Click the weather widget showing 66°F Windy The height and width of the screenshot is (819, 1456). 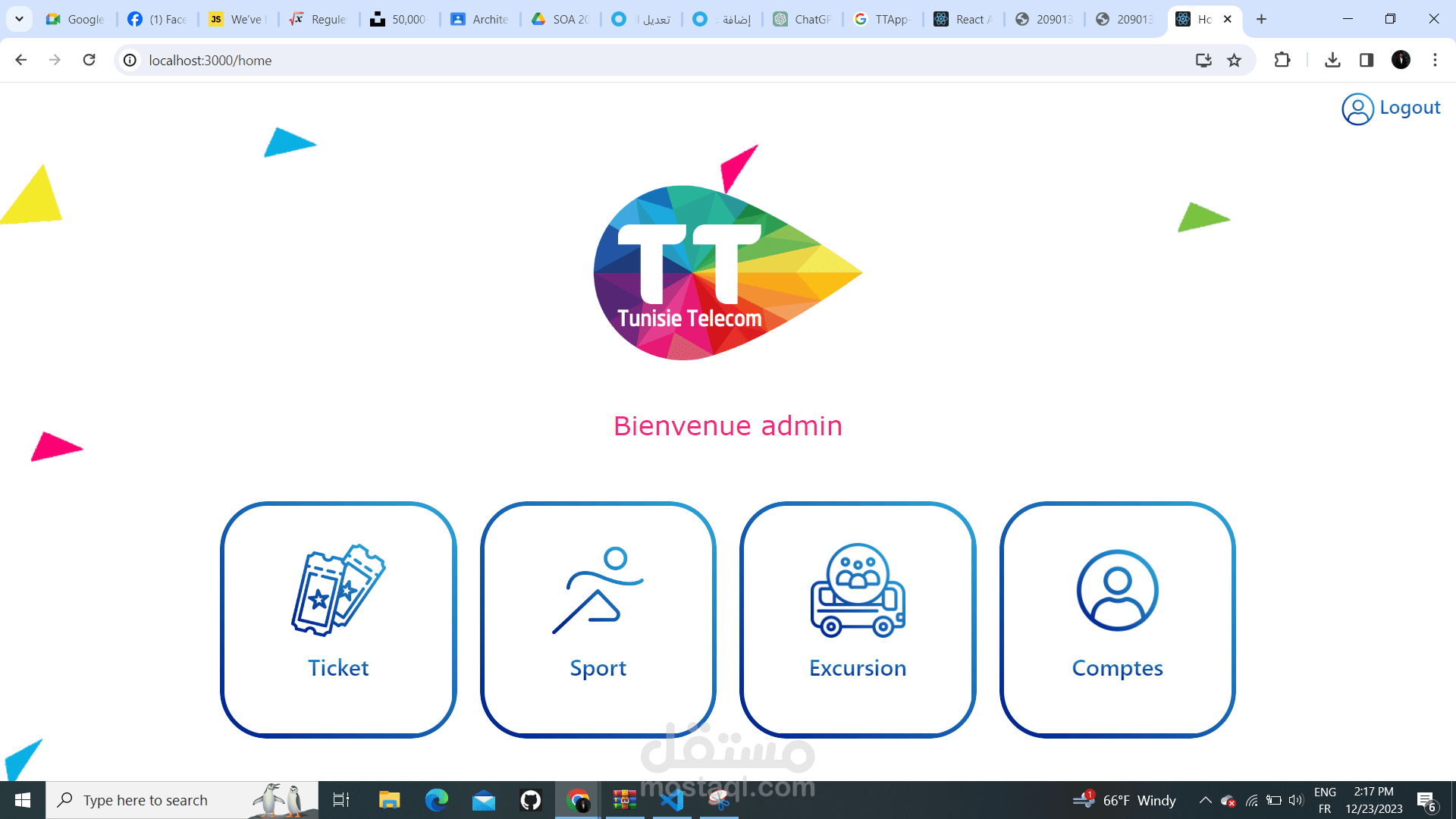pos(1125,800)
